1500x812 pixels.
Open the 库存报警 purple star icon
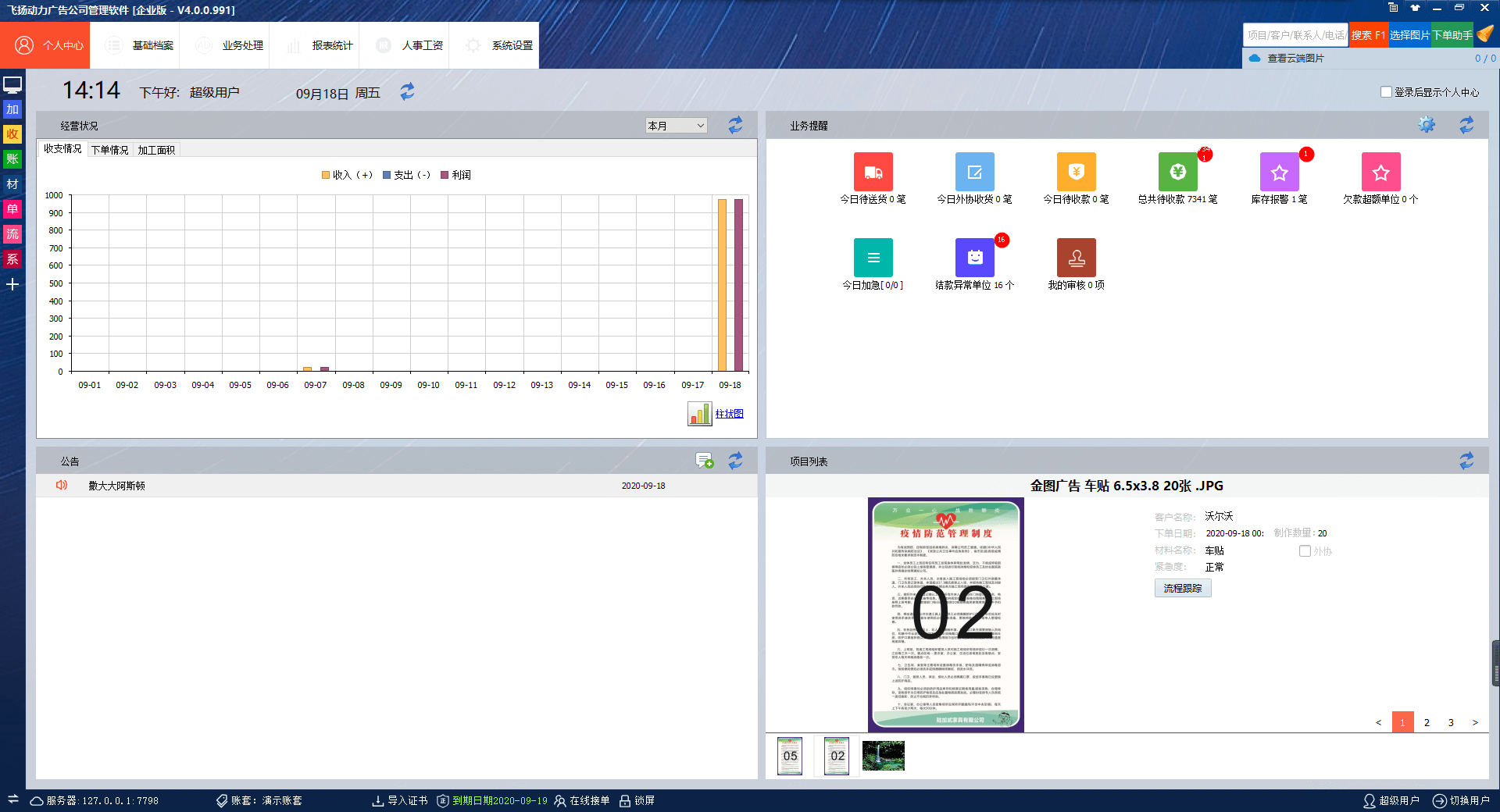[1279, 173]
